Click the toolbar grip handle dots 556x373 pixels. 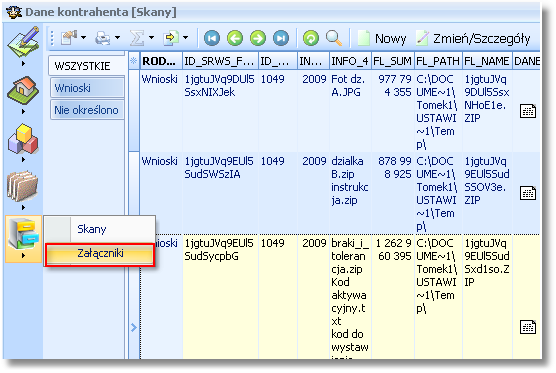click(x=52, y=38)
